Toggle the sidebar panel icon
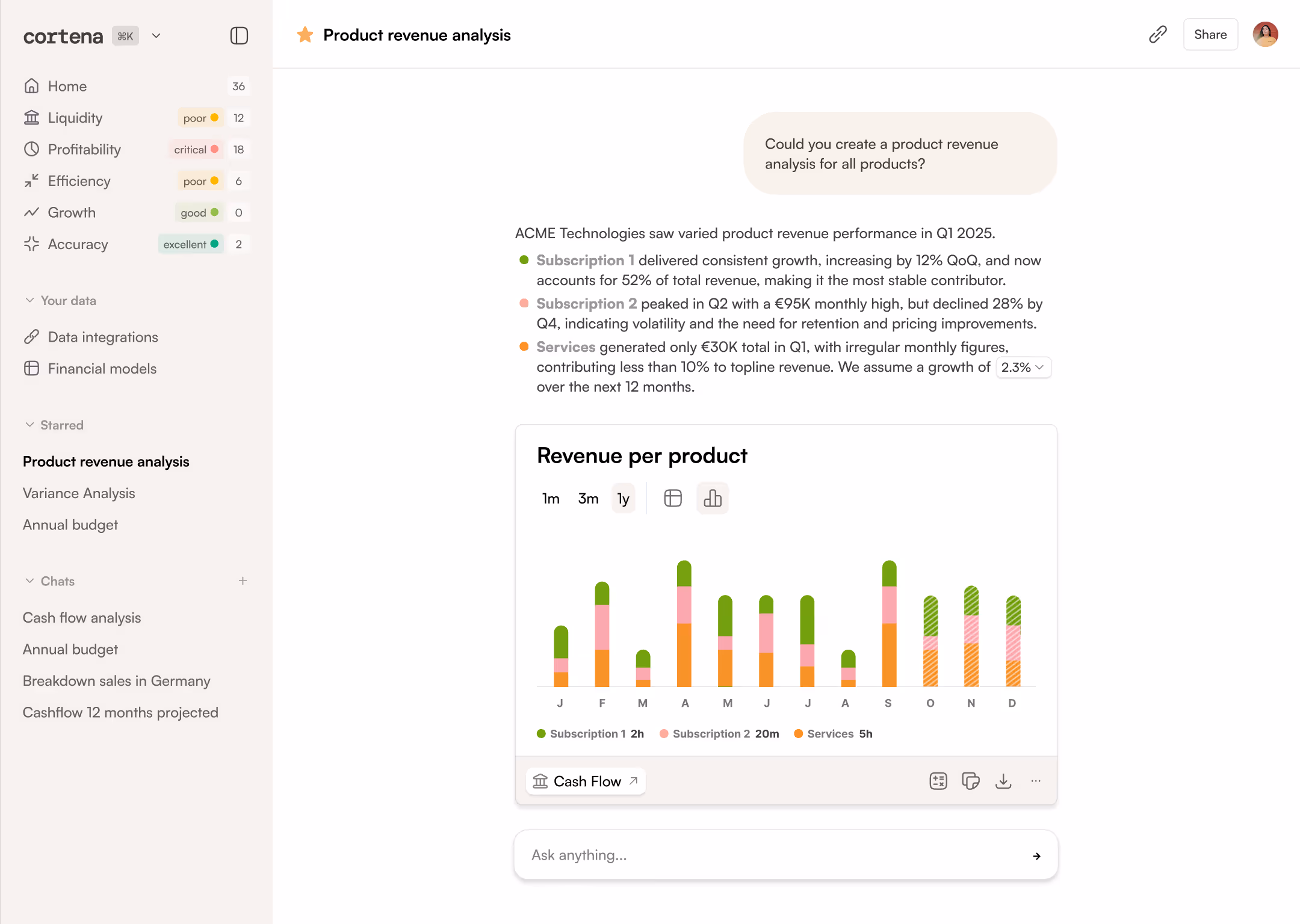The image size is (1300, 924). click(239, 35)
